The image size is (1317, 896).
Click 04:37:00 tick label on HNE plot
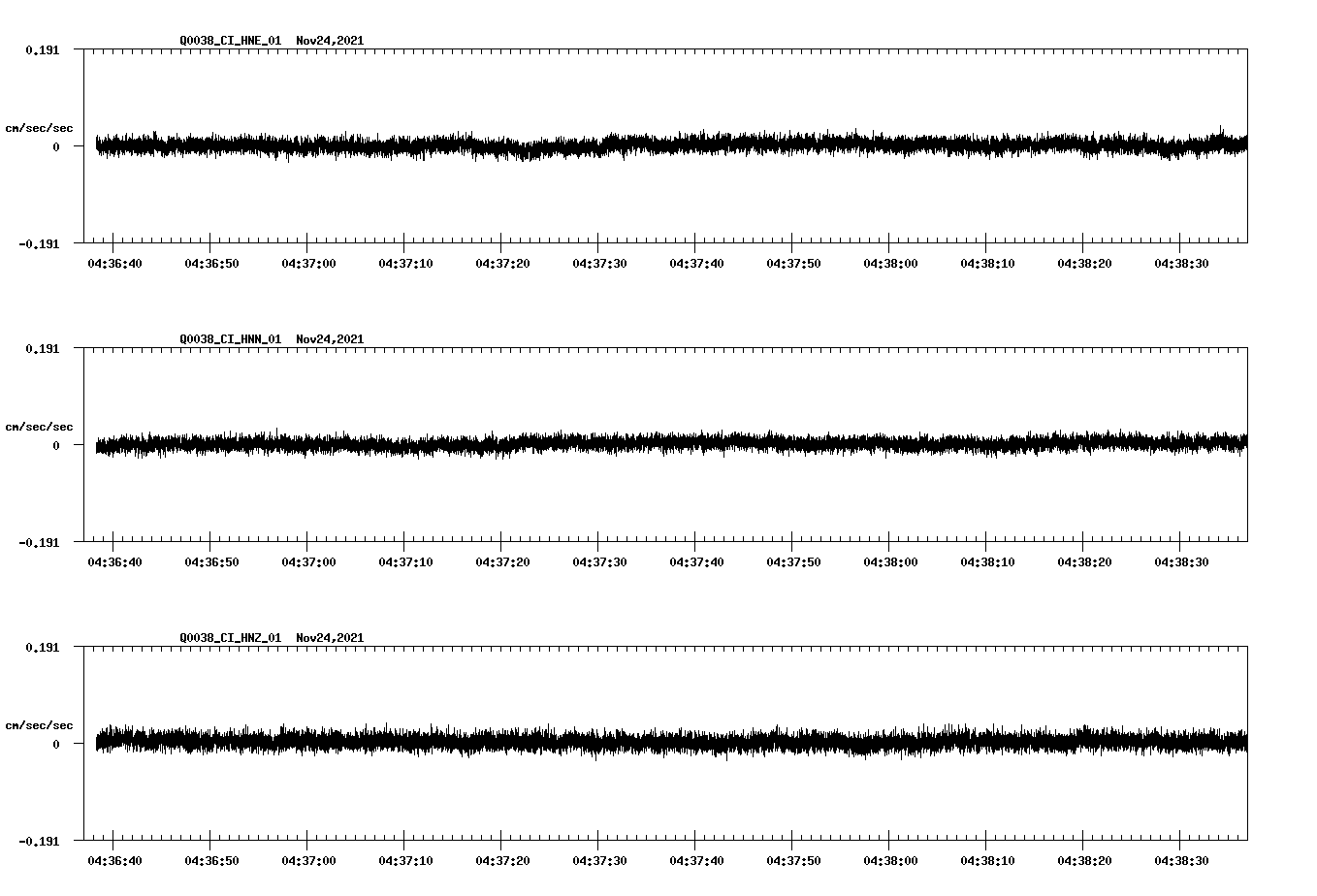pos(308,264)
